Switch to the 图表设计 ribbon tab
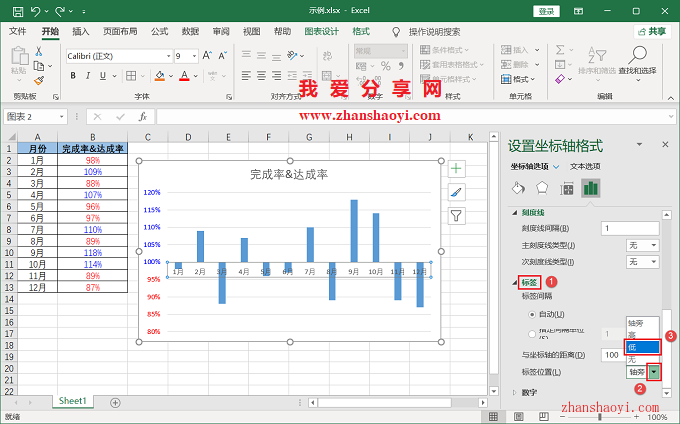 321,32
